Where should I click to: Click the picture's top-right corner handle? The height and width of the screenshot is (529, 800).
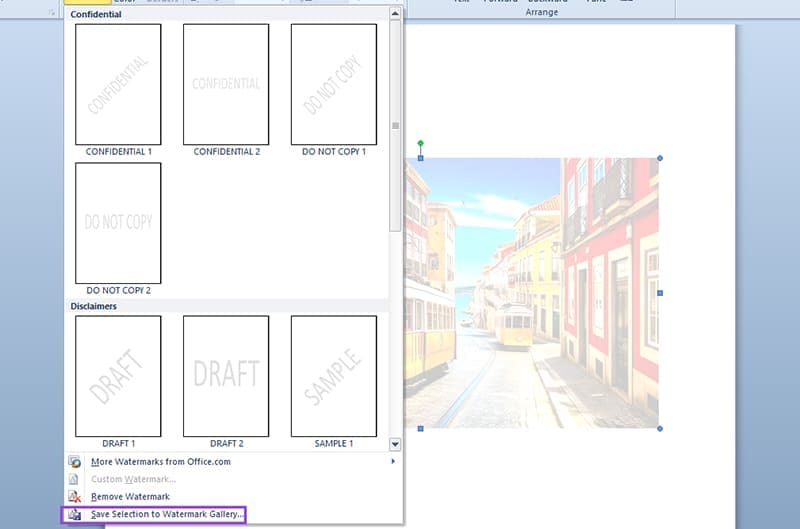(x=659, y=158)
